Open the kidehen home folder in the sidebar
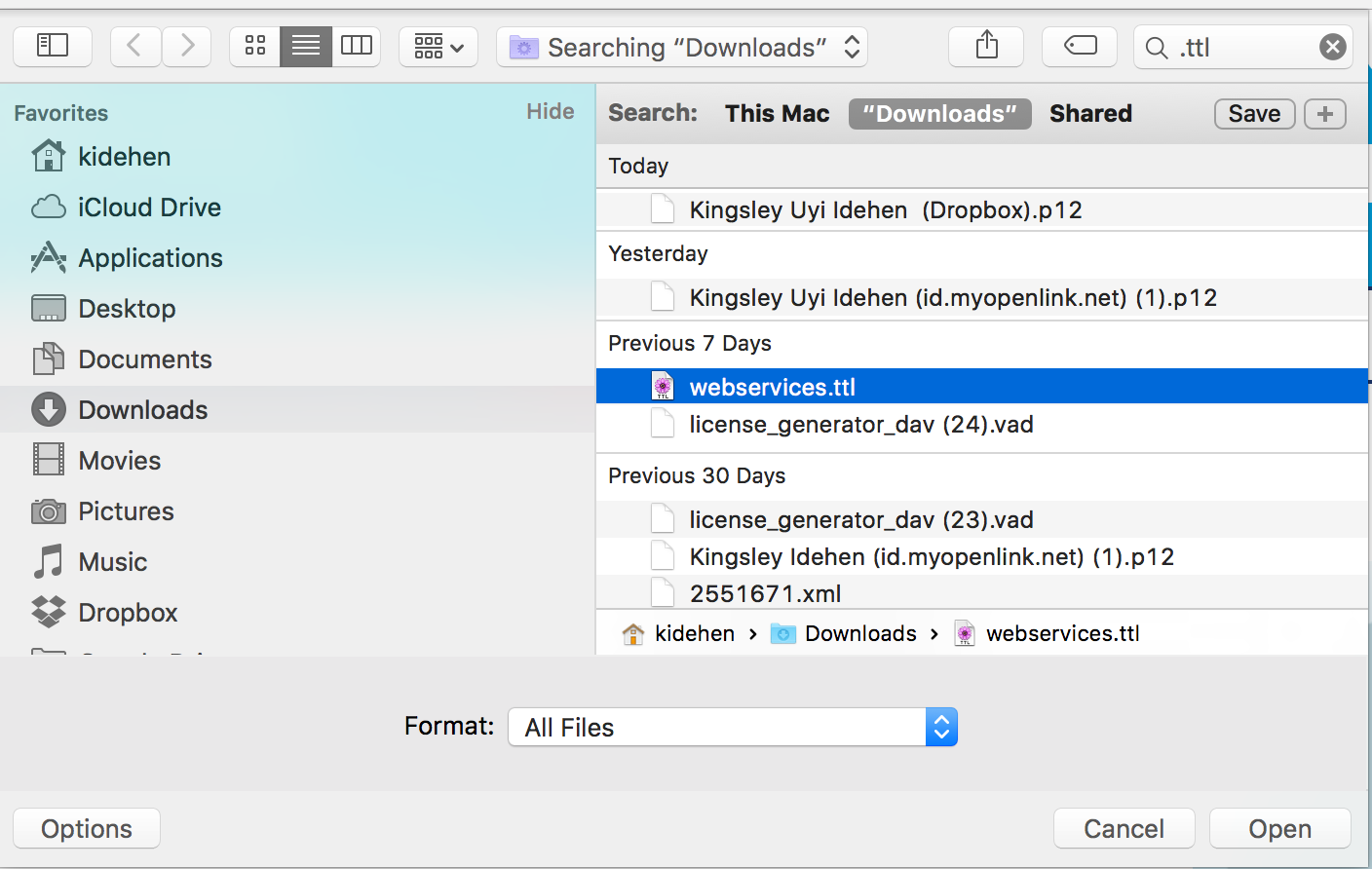 [x=297, y=157]
